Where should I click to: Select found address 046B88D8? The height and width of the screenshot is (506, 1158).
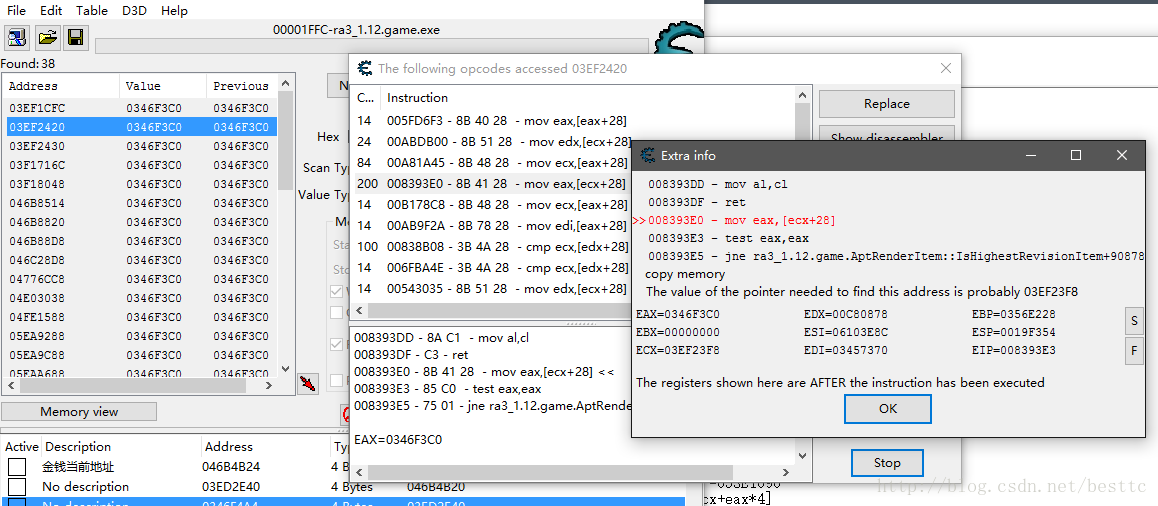(140, 241)
